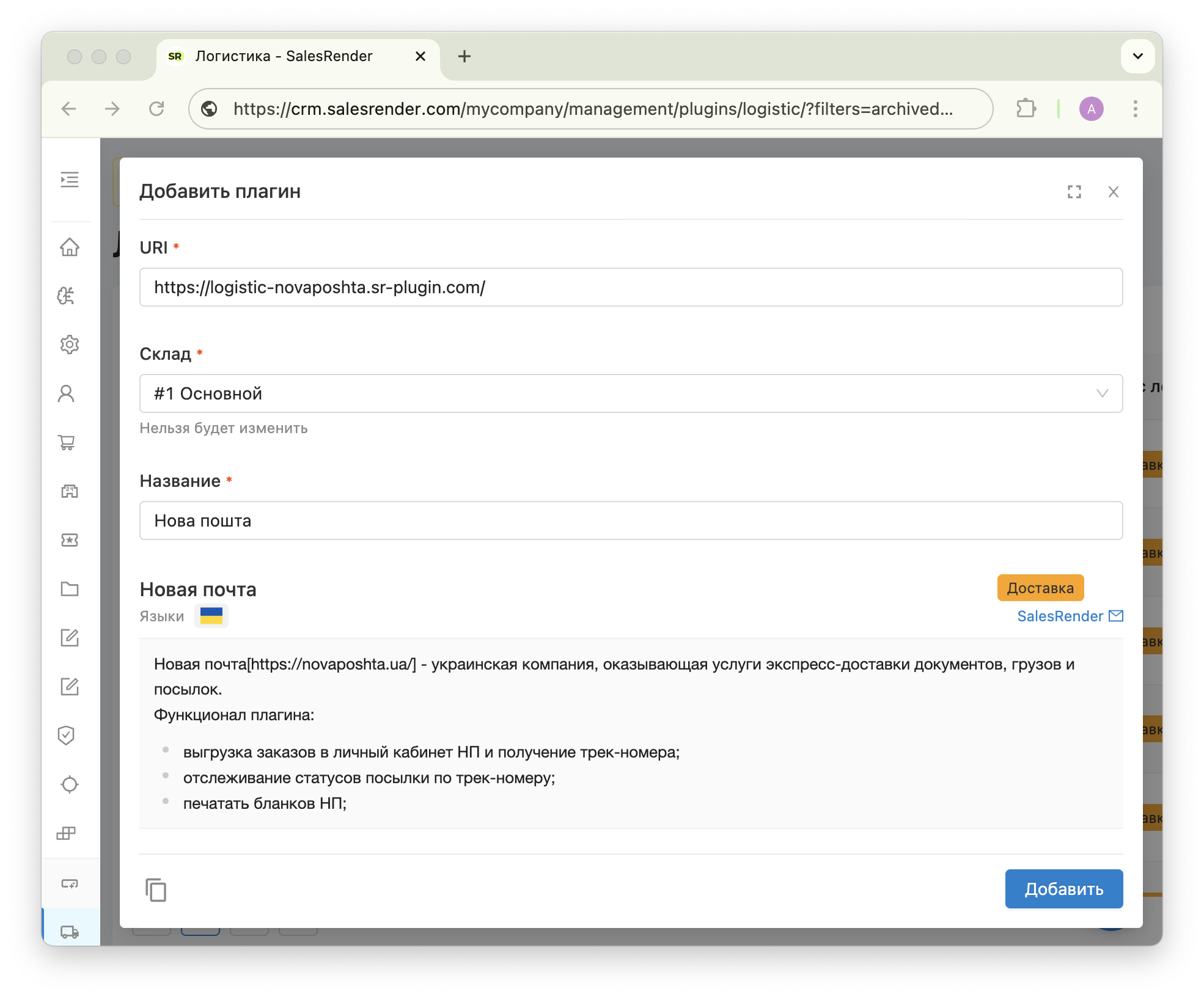1204x997 pixels.
Task: Click the delivery truck sidebar icon
Action: (x=70, y=932)
